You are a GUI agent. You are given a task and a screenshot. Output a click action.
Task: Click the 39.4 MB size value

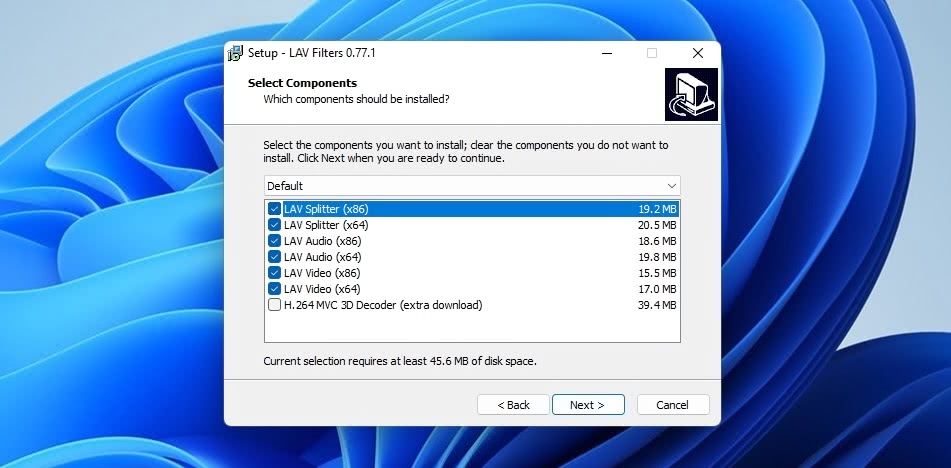click(x=657, y=305)
